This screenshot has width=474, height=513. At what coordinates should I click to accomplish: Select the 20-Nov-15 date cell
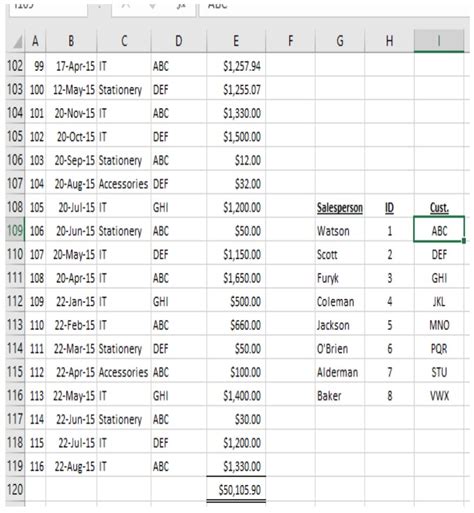pyautogui.click(x=71, y=113)
